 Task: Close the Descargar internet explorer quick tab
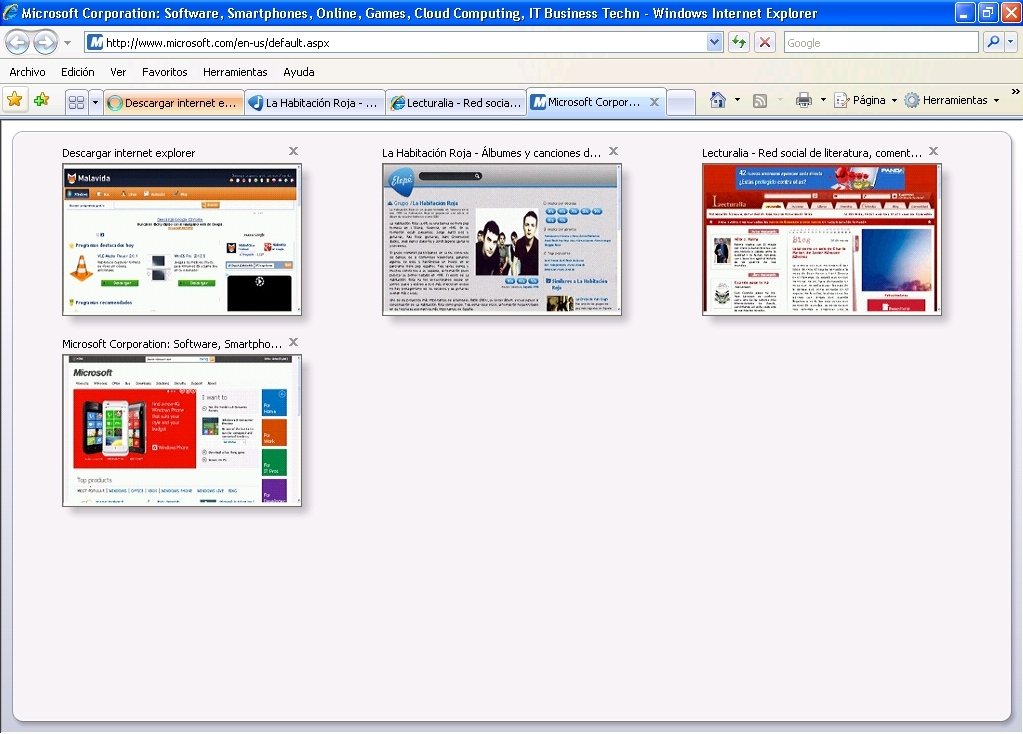(294, 151)
